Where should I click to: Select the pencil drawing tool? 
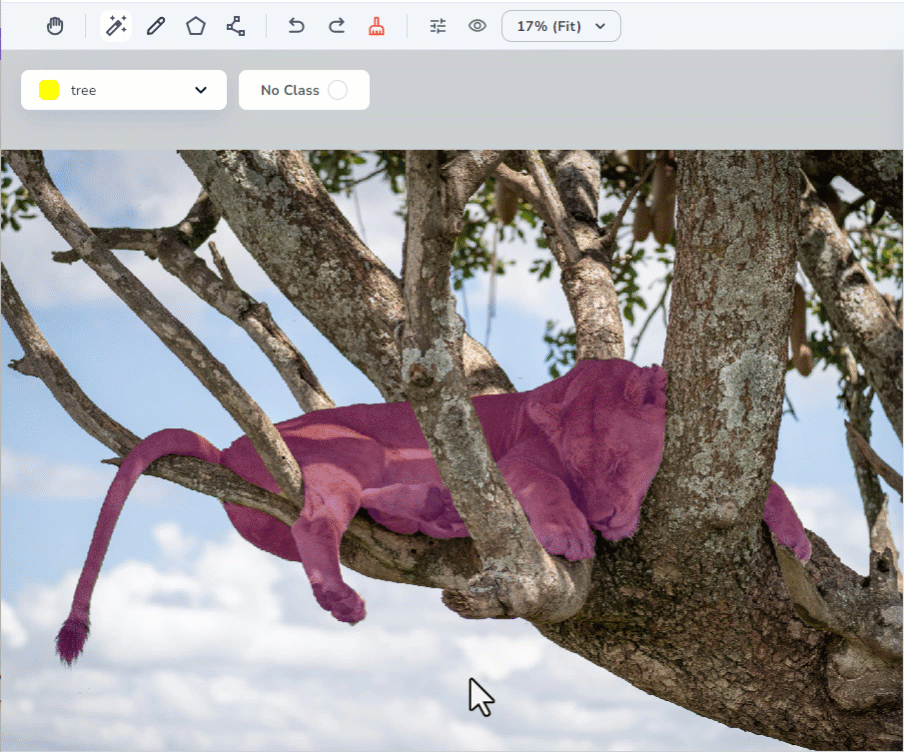156,26
